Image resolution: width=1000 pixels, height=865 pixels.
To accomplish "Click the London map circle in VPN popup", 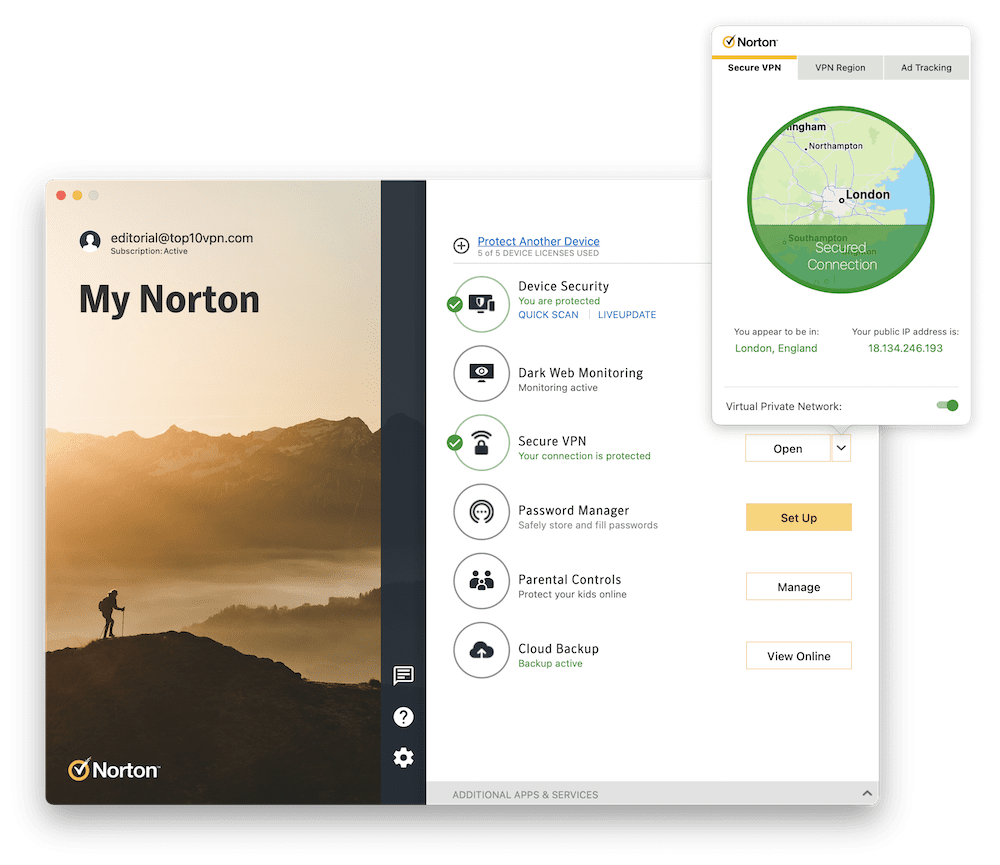I will pyautogui.click(x=841, y=200).
